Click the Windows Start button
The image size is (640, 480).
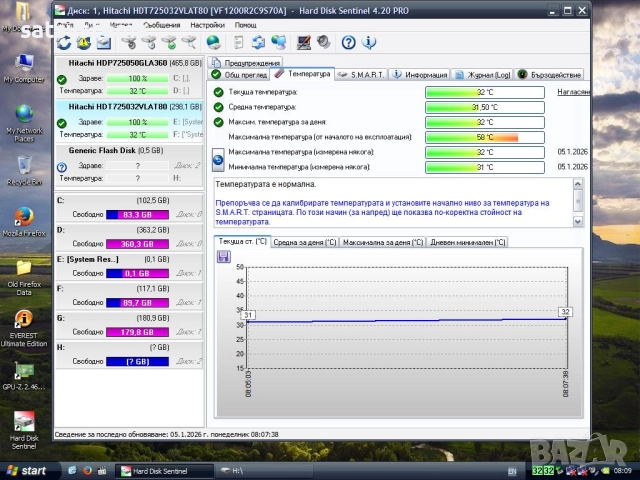(x=27, y=470)
